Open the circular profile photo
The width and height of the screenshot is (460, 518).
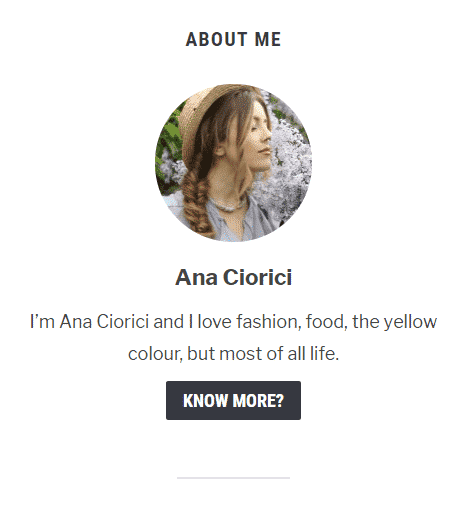click(234, 163)
